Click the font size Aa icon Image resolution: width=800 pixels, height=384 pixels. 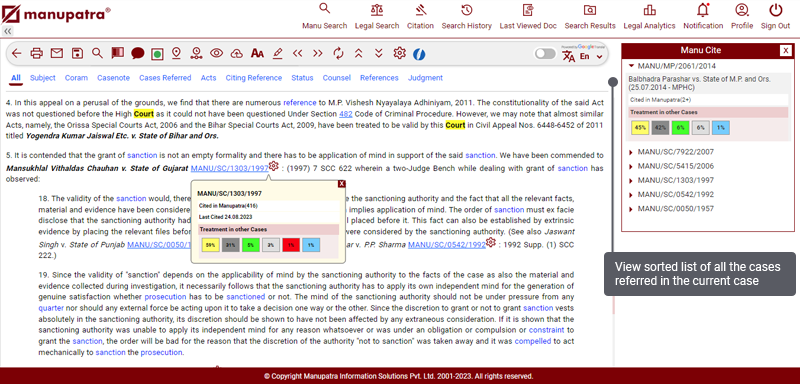[257, 53]
